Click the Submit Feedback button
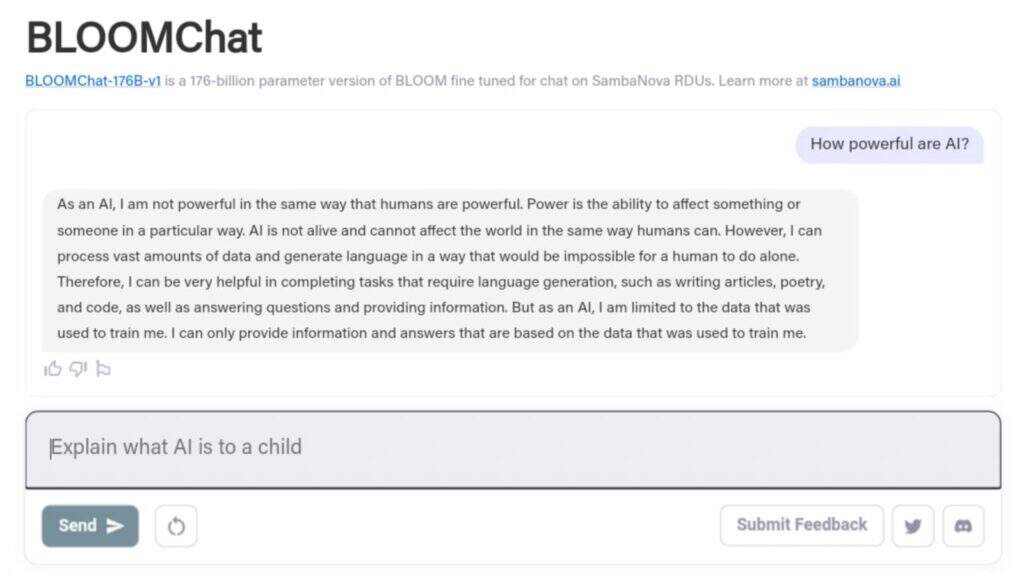This screenshot has height=576, width=1024. 801,525
